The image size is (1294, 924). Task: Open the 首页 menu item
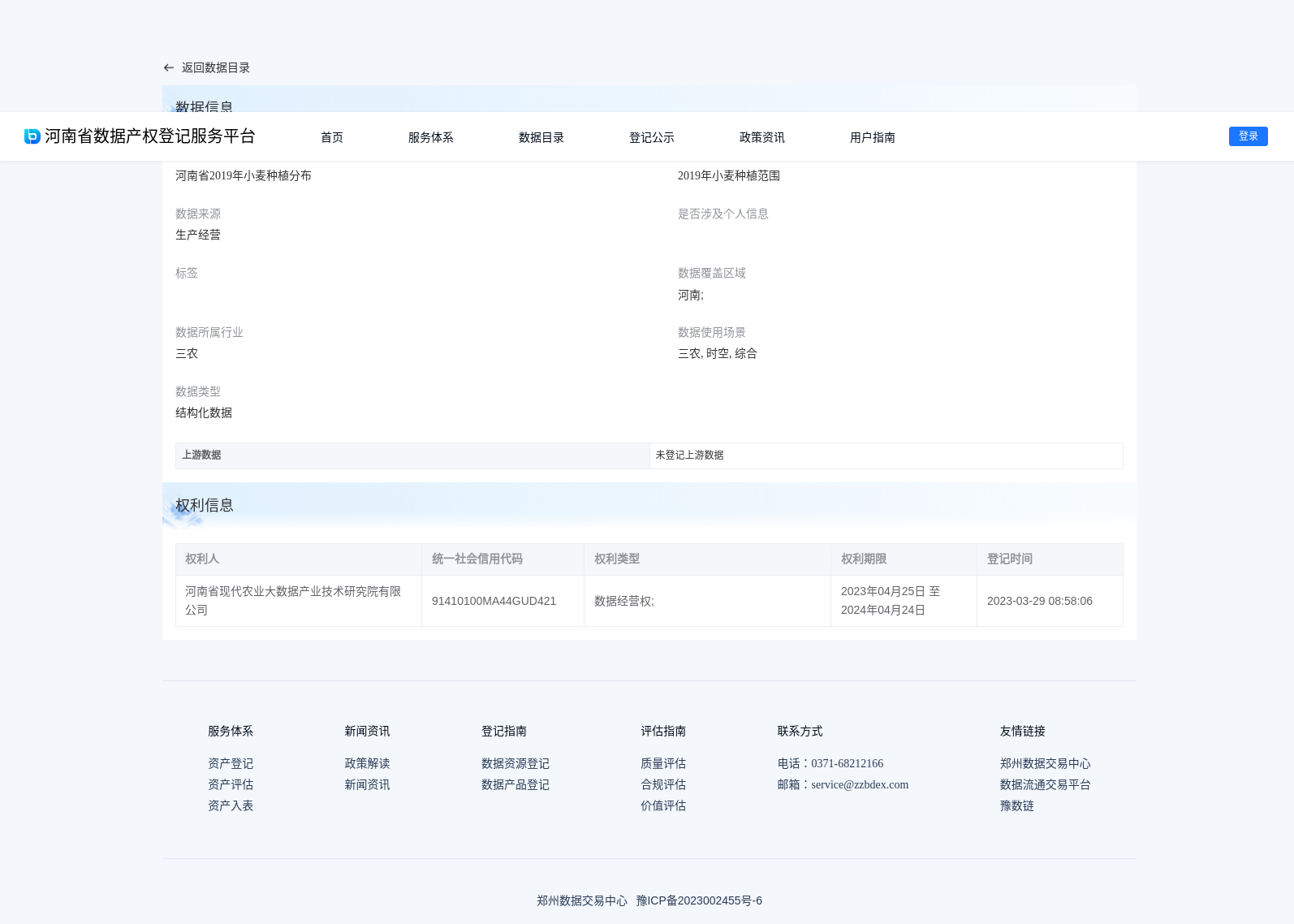(332, 137)
